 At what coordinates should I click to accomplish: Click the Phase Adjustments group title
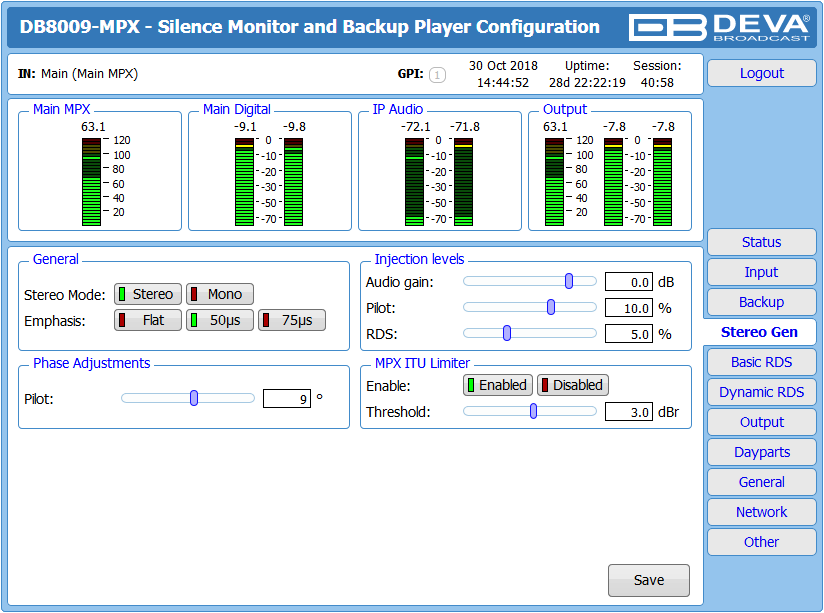pos(91,363)
